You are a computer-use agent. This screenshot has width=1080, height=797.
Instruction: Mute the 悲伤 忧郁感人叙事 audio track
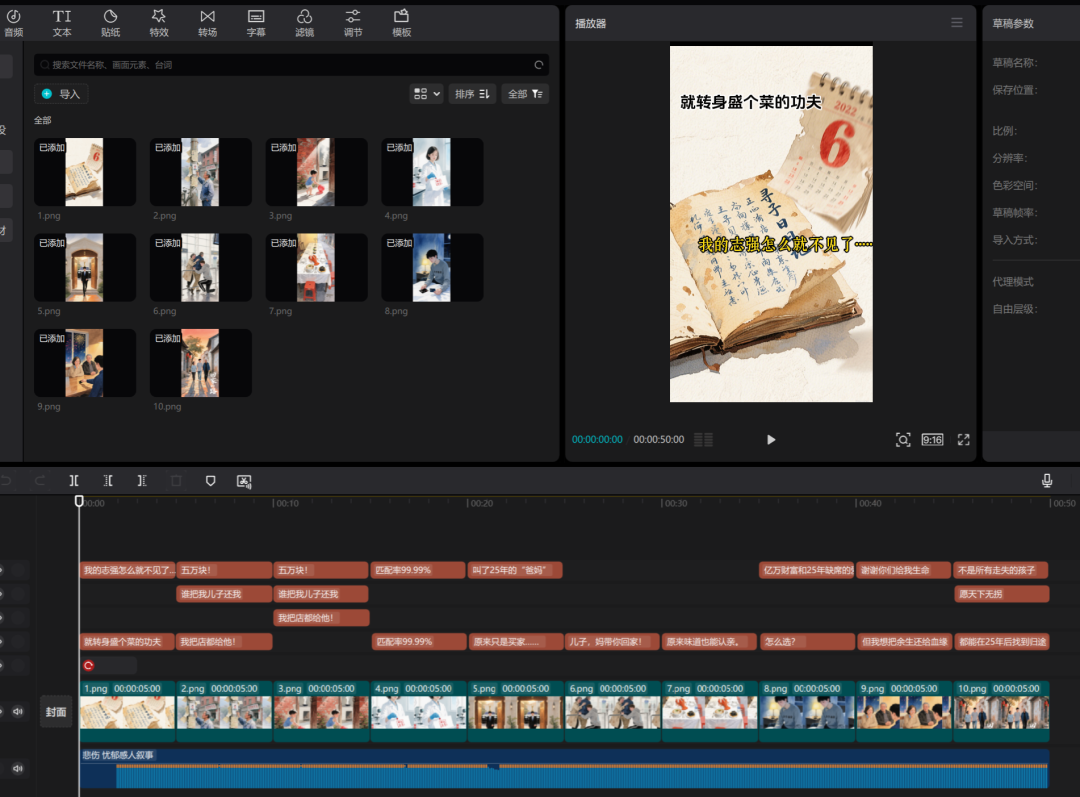coord(17,769)
